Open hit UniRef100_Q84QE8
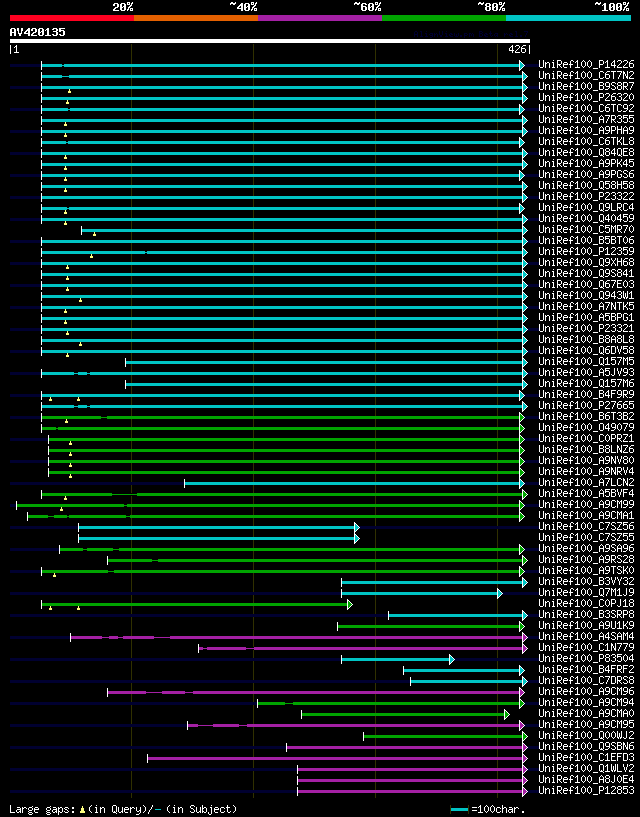Viewport: 640px width, 817px height. click(586, 153)
